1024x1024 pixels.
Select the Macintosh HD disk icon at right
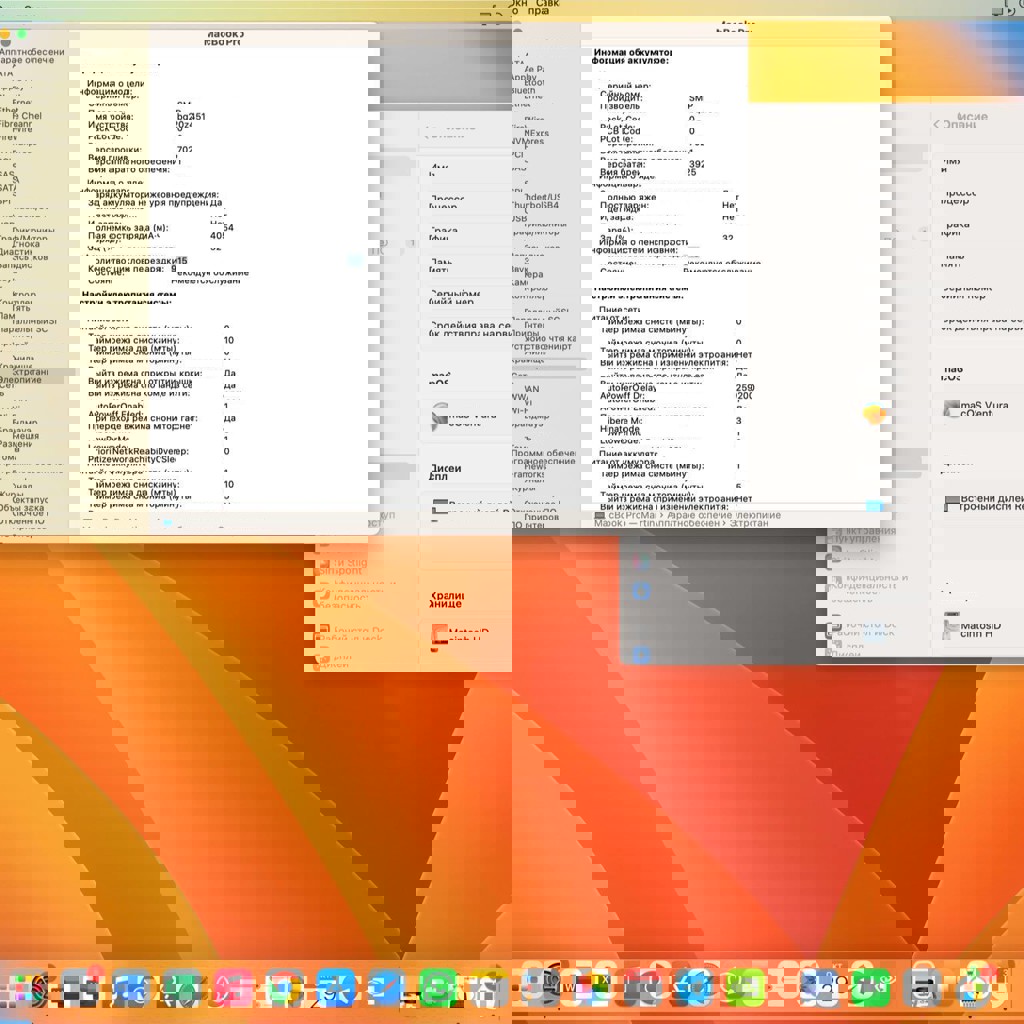pyautogui.click(x=951, y=627)
